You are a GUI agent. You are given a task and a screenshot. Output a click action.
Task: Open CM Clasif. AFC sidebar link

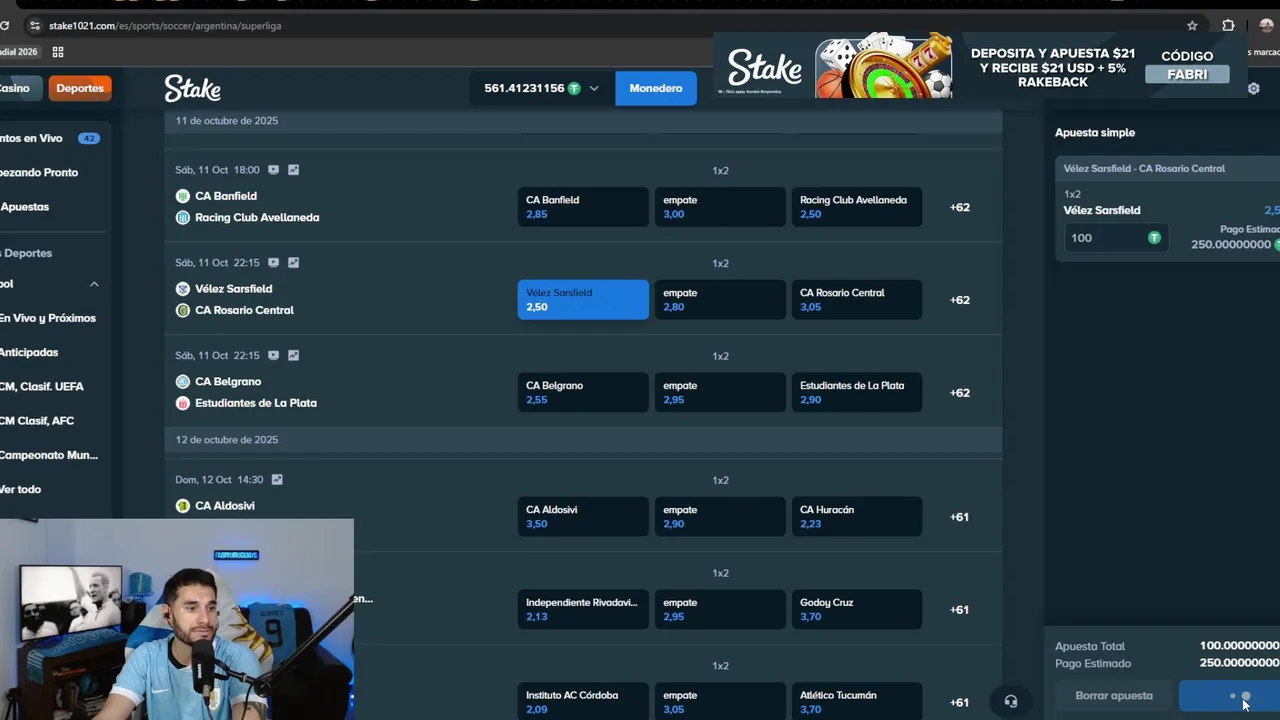click(38, 421)
